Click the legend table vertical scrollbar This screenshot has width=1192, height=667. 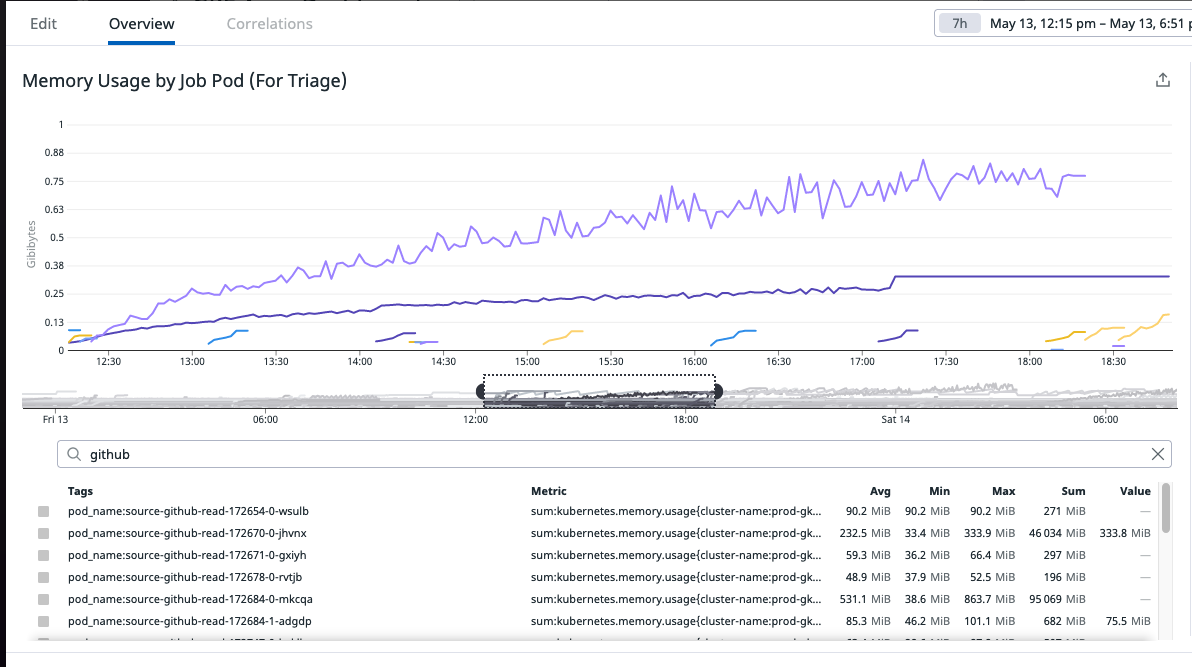click(1166, 508)
